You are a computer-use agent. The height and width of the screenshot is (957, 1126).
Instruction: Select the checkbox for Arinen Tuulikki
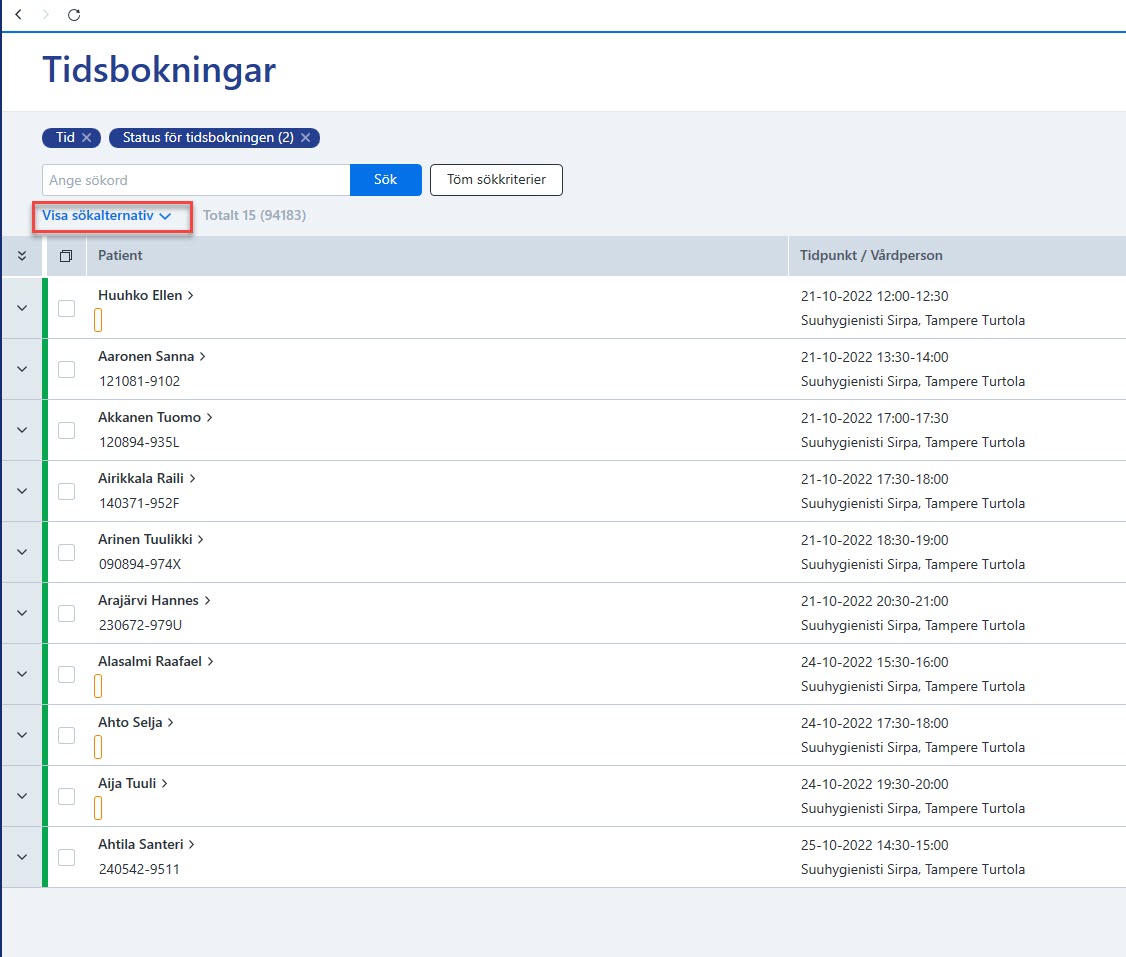pos(66,552)
